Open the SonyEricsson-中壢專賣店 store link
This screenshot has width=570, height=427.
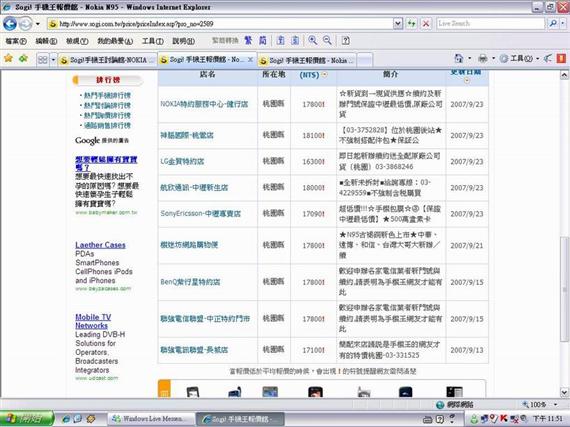click(x=200, y=214)
